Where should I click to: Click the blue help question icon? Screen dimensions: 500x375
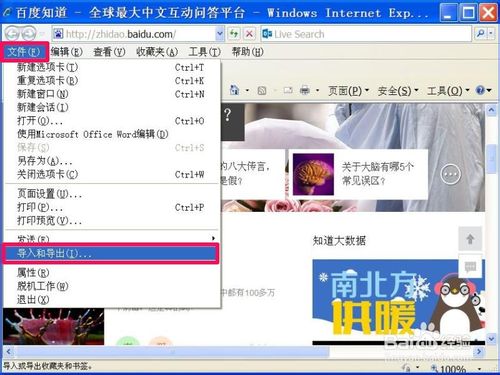[x=480, y=90]
